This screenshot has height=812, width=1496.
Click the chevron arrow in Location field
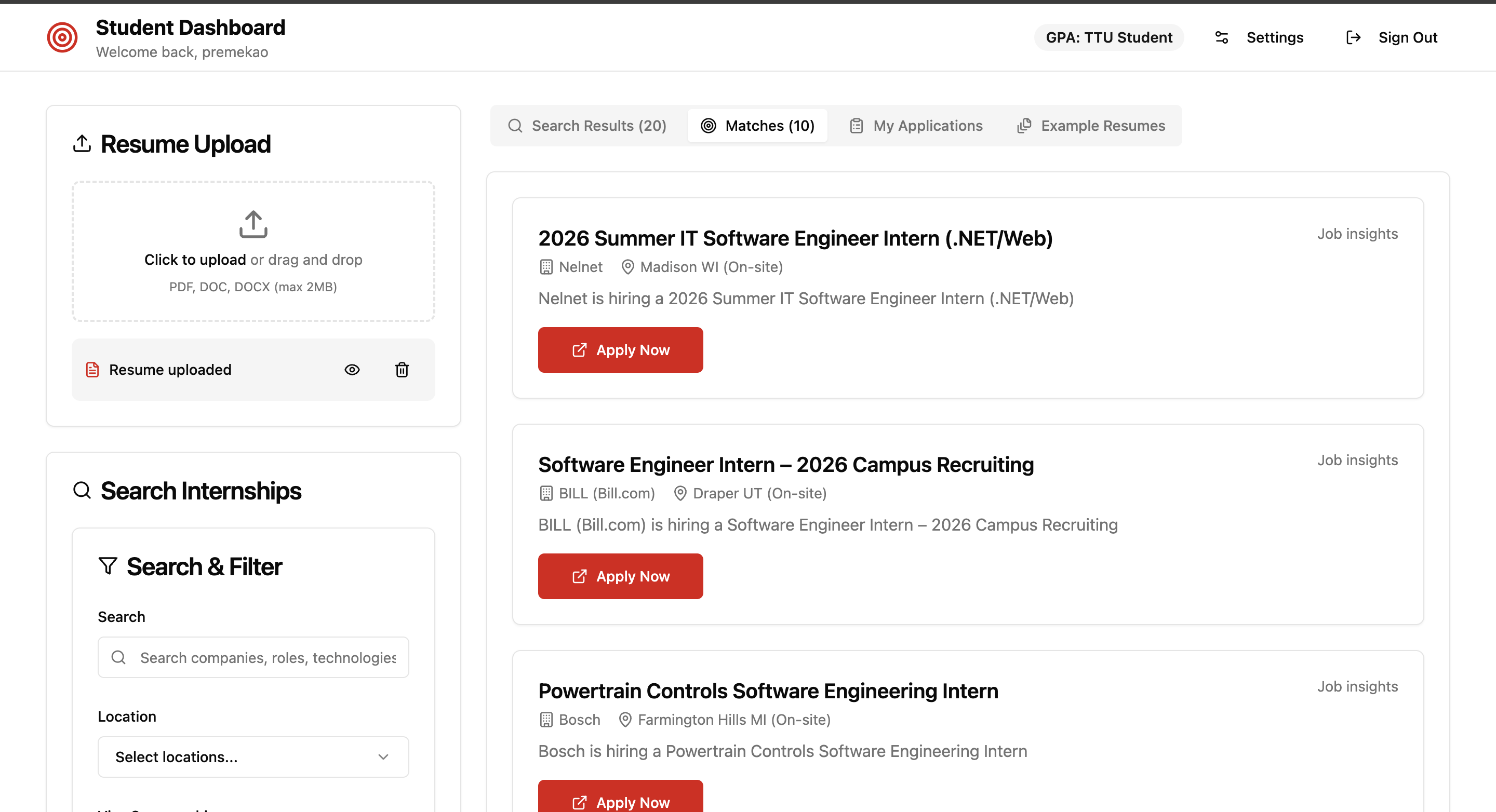click(383, 757)
